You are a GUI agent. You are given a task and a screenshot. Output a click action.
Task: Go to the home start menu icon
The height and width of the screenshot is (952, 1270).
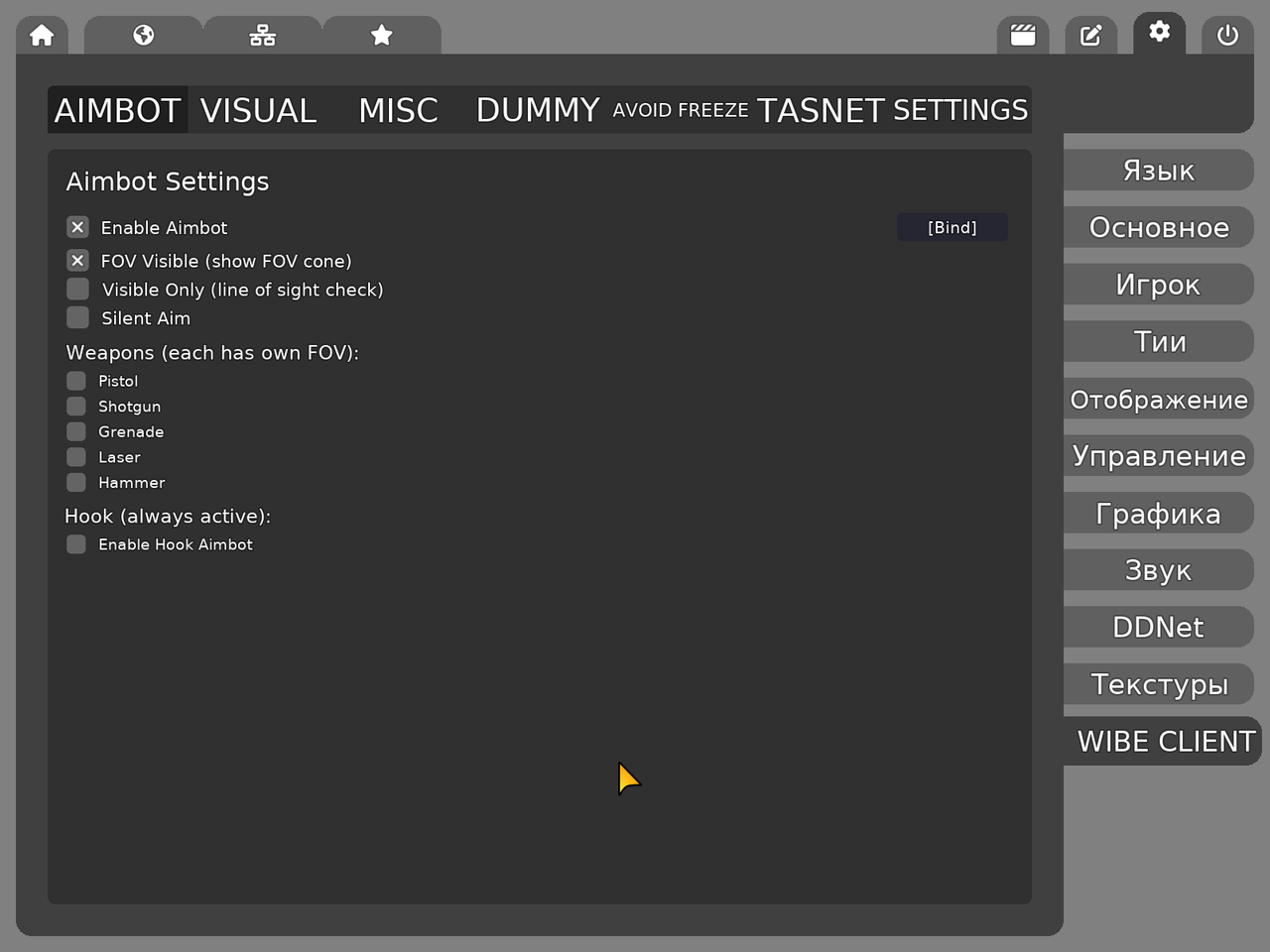[x=42, y=36]
